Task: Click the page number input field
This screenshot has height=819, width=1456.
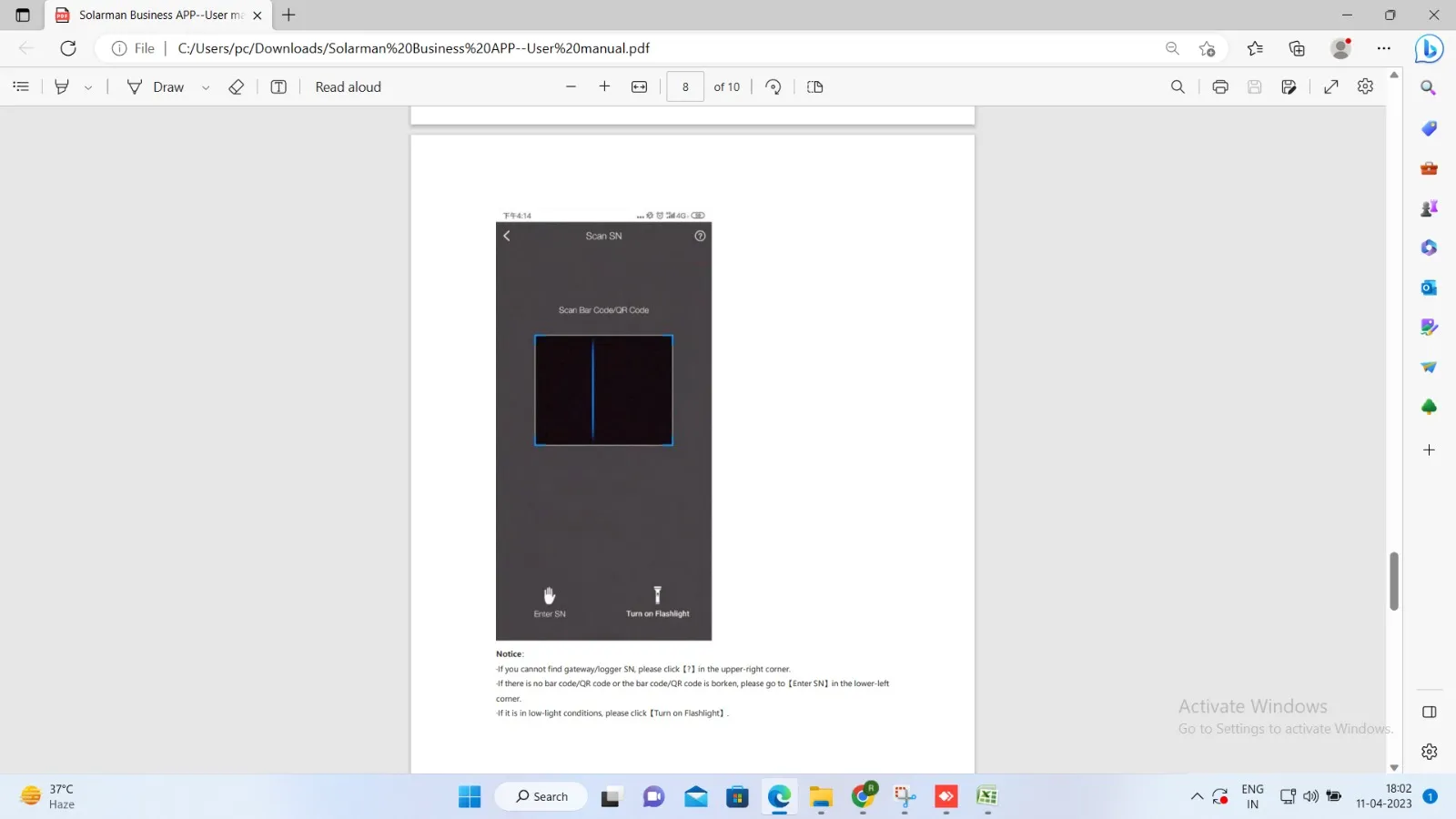Action: (x=685, y=86)
